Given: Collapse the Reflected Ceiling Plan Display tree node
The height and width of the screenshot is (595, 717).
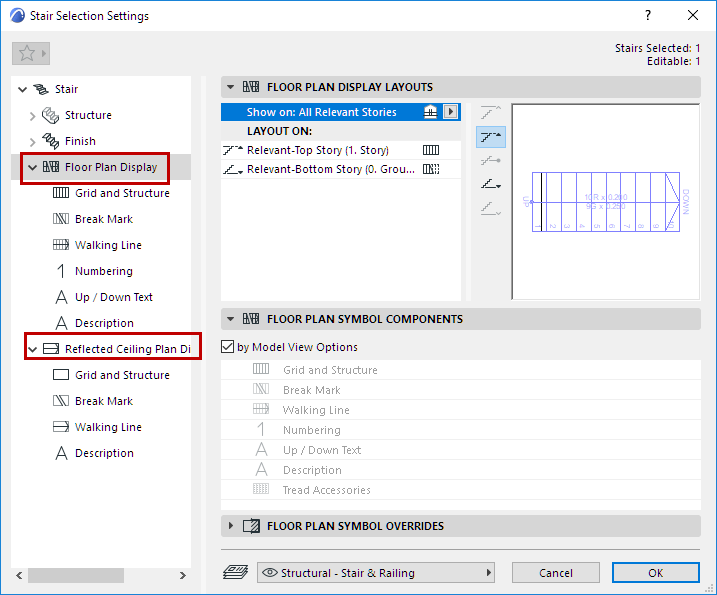Looking at the screenshot, I should [32, 349].
